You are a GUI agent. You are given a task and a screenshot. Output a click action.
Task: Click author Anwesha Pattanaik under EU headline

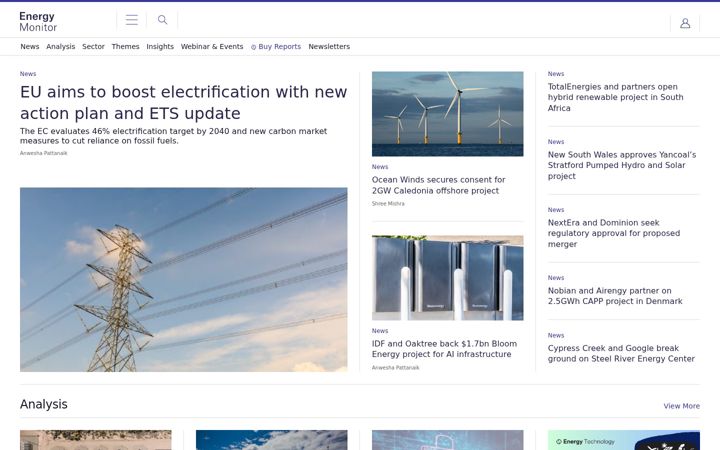pos(44,153)
